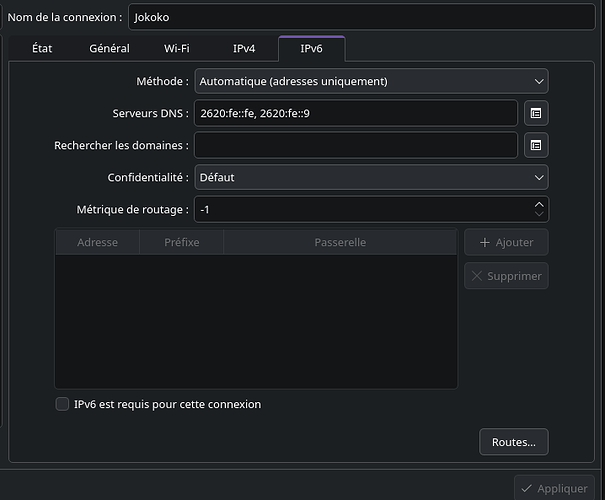Click the Ajouter button

point(506,242)
